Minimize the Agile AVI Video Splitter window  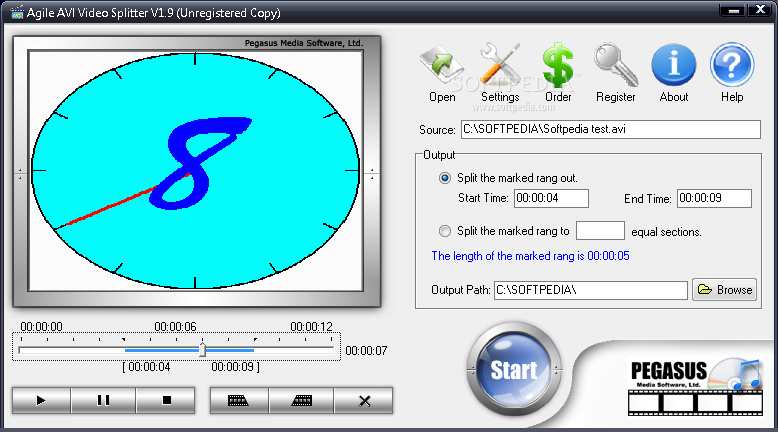(x=734, y=10)
